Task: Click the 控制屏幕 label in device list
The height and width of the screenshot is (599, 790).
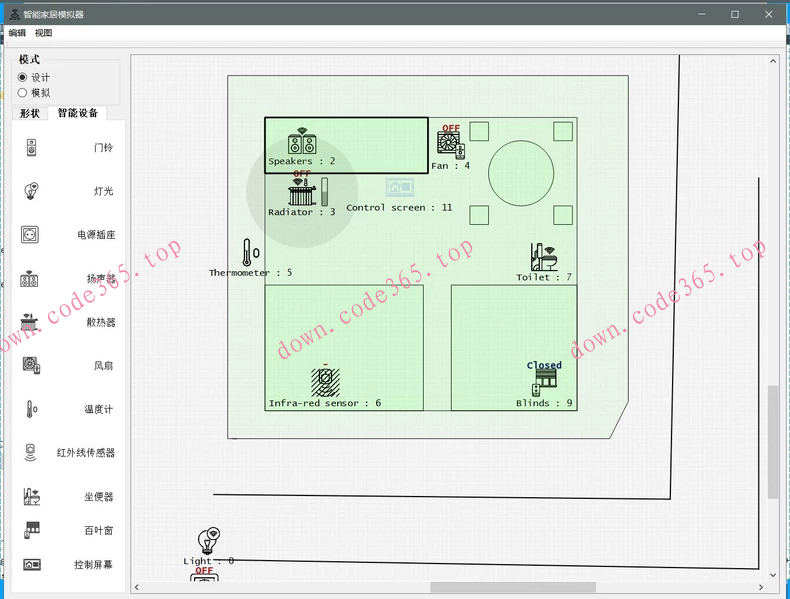Action: pos(93,565)
